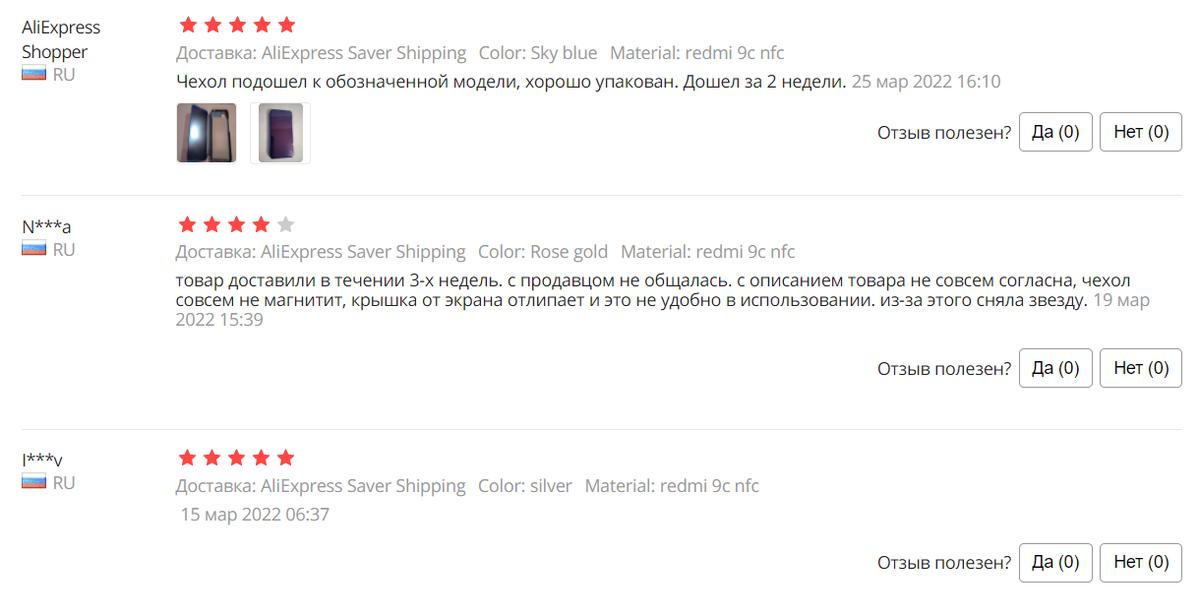This screenshot has height=616, width=1200.
Task: Click the Russian flag icon under N***a
Action: 34,249
